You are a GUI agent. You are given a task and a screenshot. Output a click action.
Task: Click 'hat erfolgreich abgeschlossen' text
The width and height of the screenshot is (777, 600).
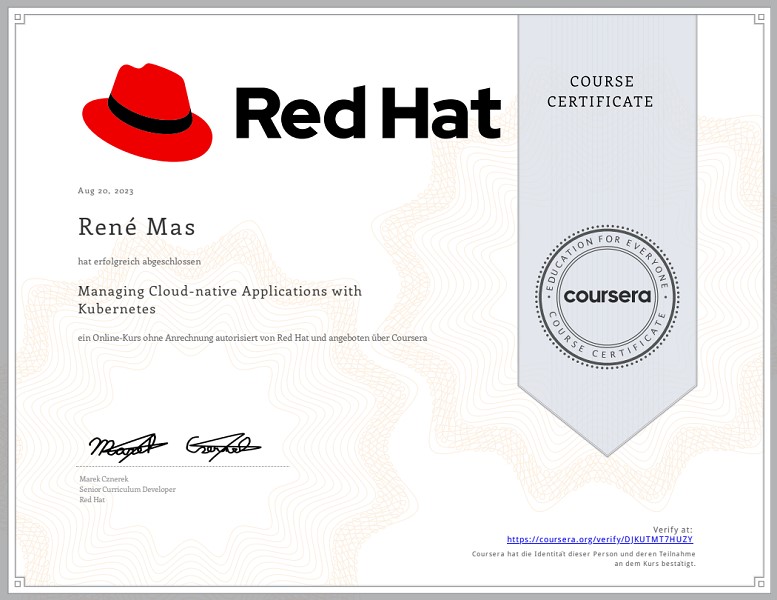tap(139, 262)
